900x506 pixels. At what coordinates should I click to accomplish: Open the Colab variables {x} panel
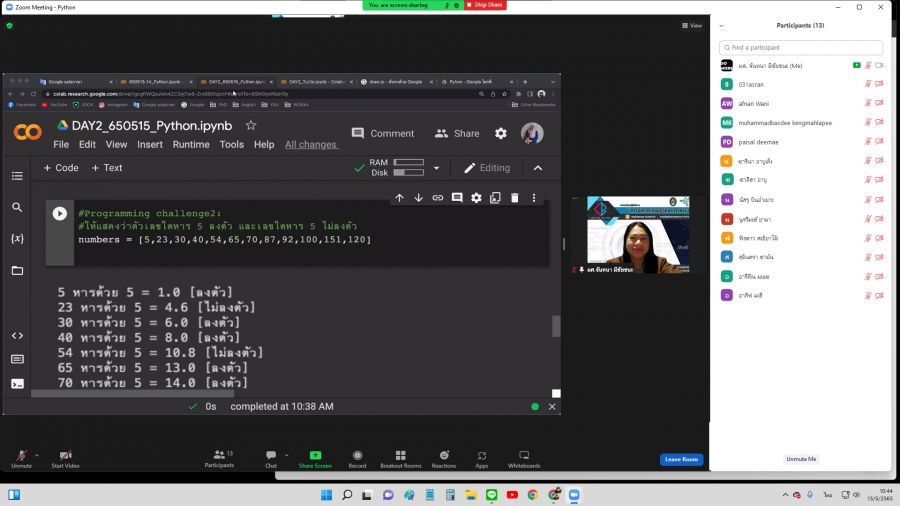[17, 239]
